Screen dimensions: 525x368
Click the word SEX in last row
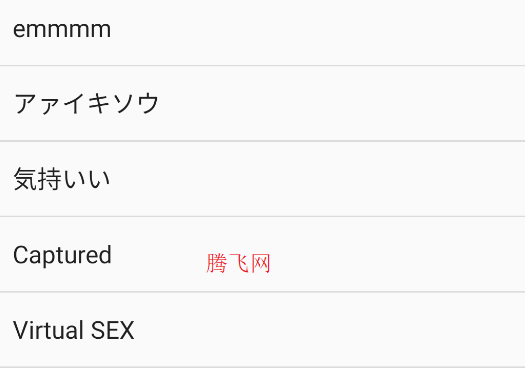coord(112,330)
